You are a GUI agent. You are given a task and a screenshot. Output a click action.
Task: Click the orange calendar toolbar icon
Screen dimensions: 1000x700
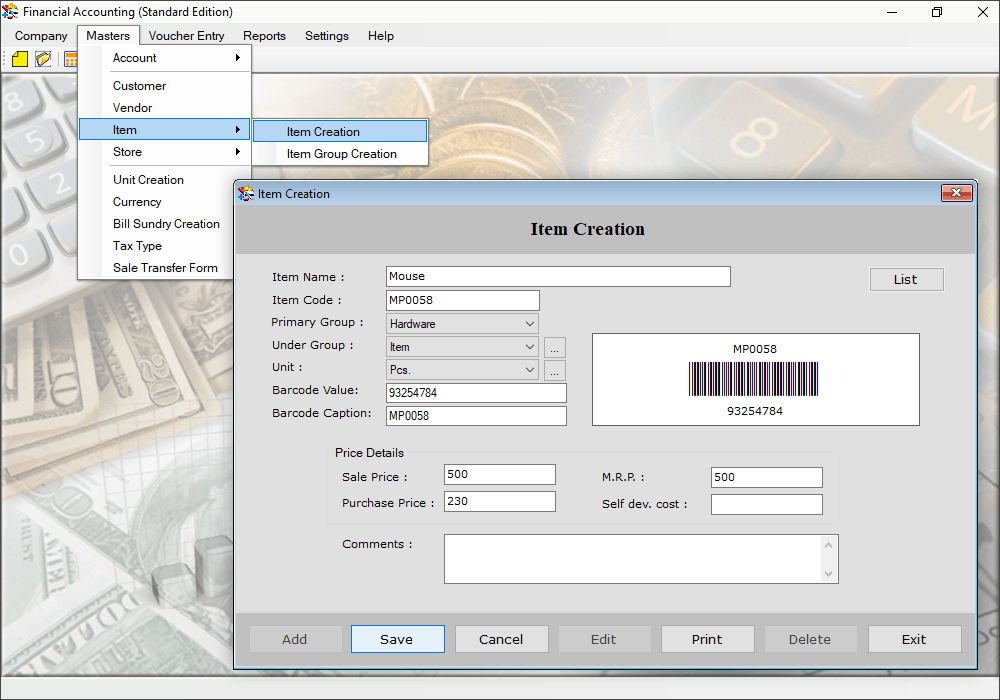tap(70, 60)
